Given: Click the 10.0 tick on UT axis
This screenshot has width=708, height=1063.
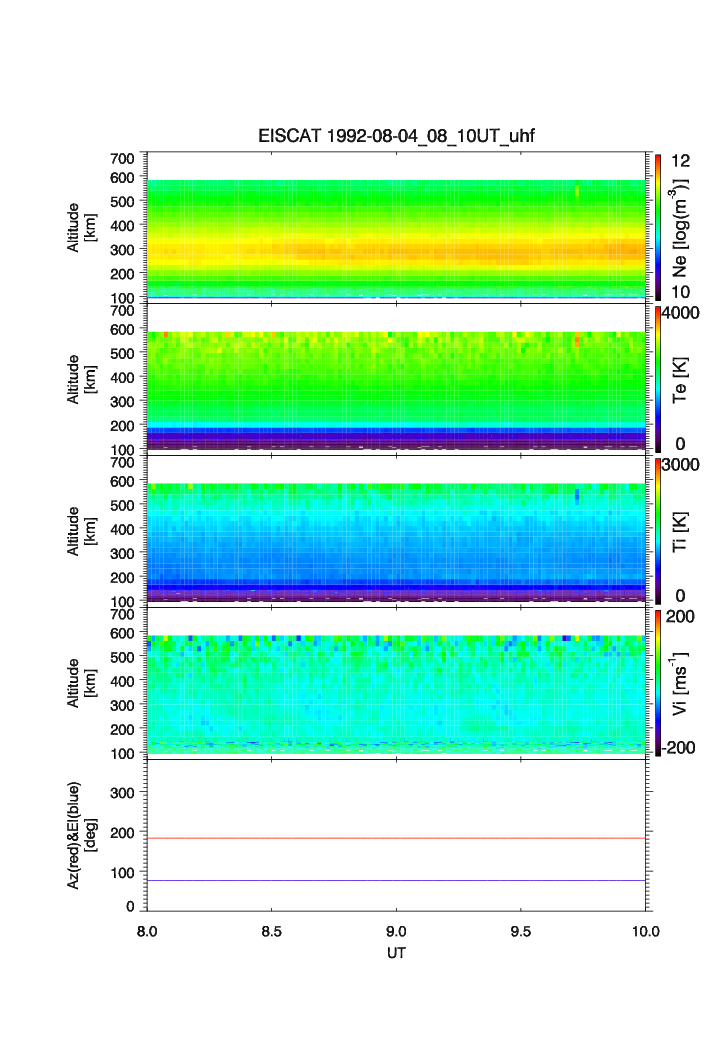Looking at the screenshot, I should coord(646,931).
